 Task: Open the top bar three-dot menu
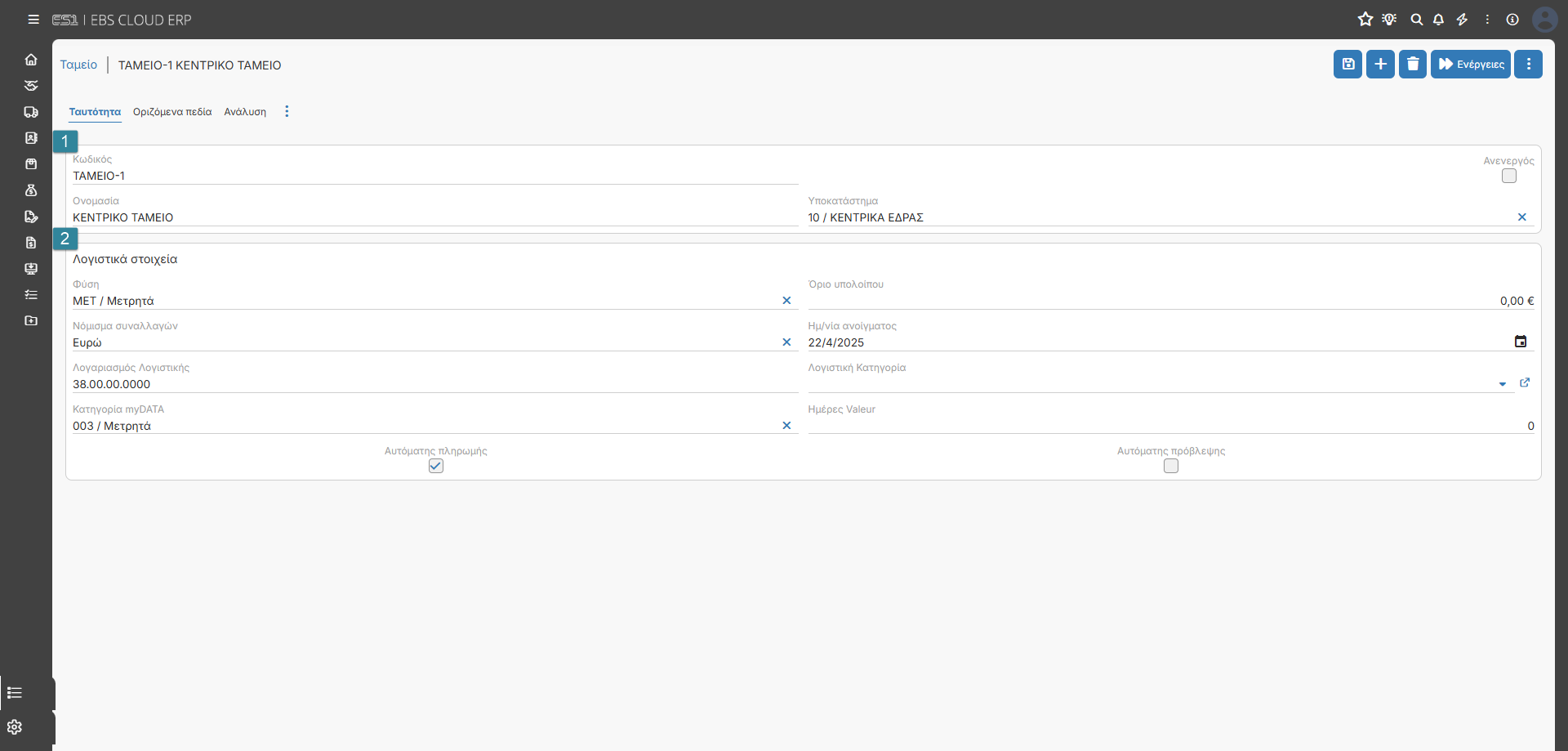point(1487,20)
